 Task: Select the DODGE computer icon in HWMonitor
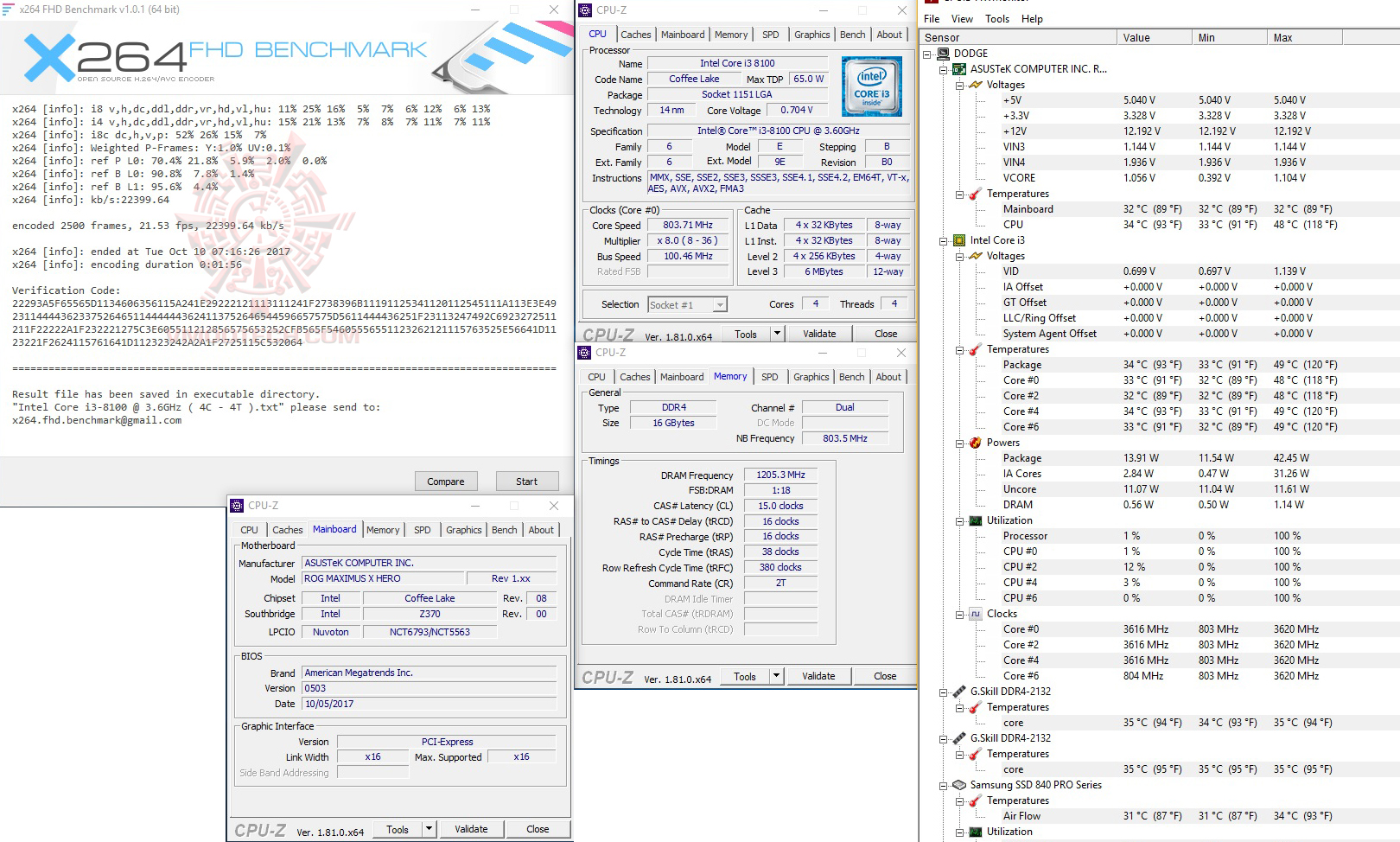[943, 54]
